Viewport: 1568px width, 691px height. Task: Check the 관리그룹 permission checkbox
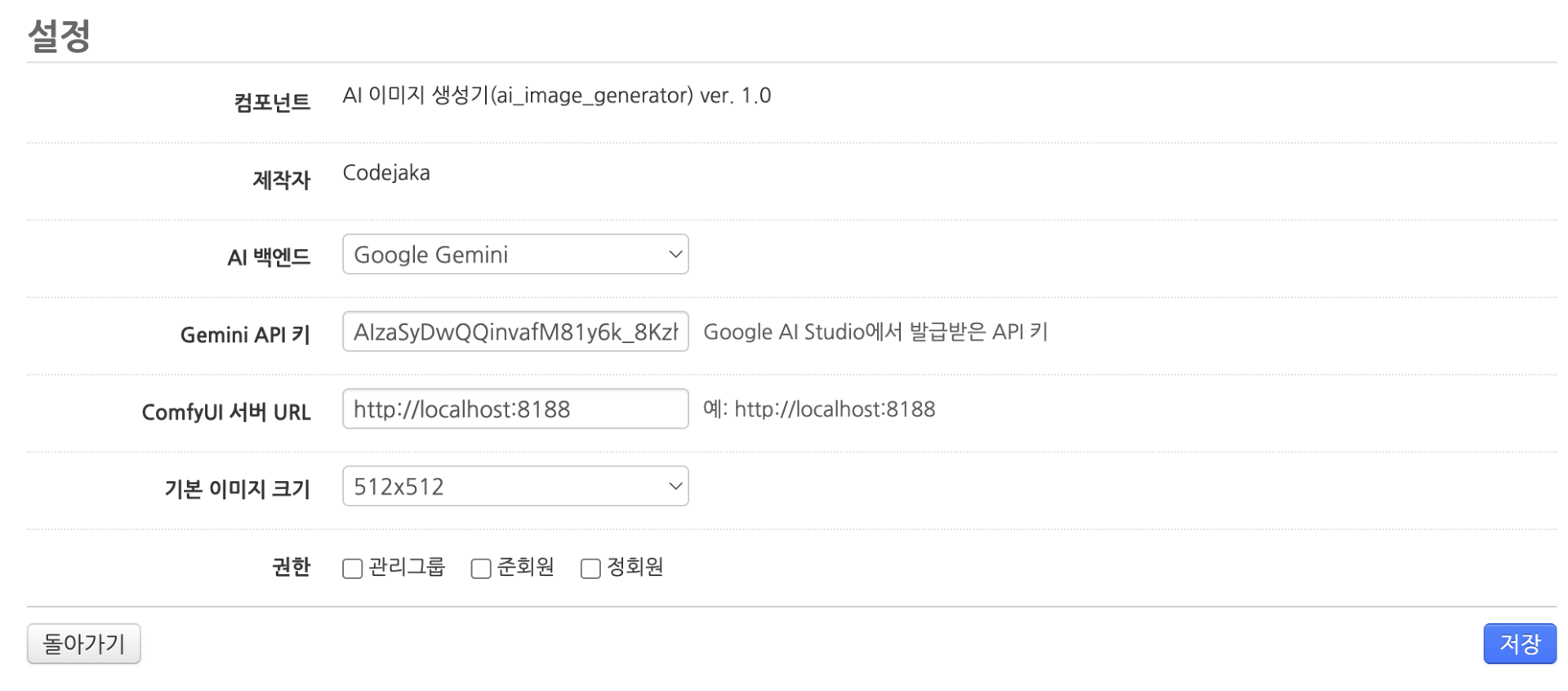(x=352, y=568)
